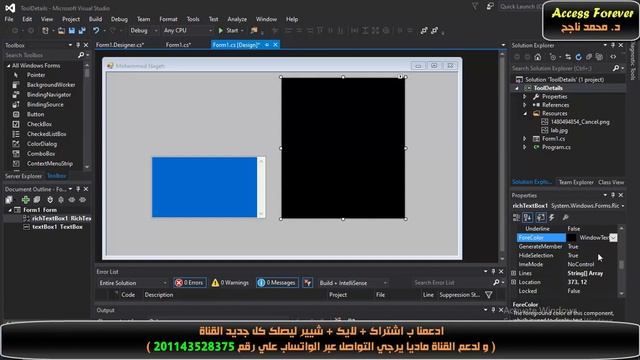640x360 pixels.
Task: Click the Home icon in Solution Explorer
Action: 538,57
